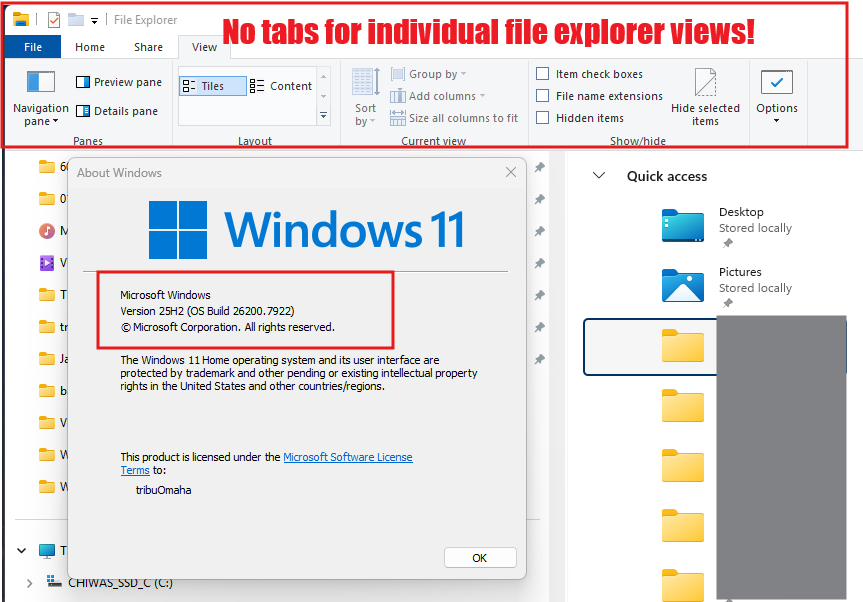Collapse the Quick access group
This screenshot has width=863, height=602.
(x=599, y=176)
